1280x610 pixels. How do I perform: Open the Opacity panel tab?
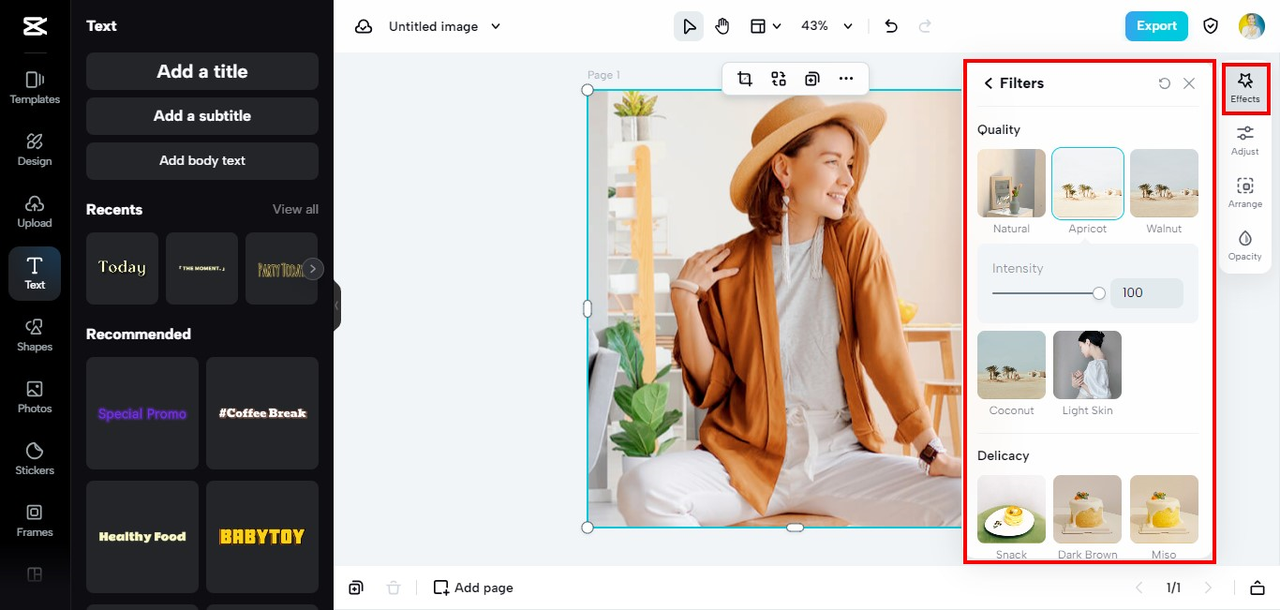[1245, 245]
